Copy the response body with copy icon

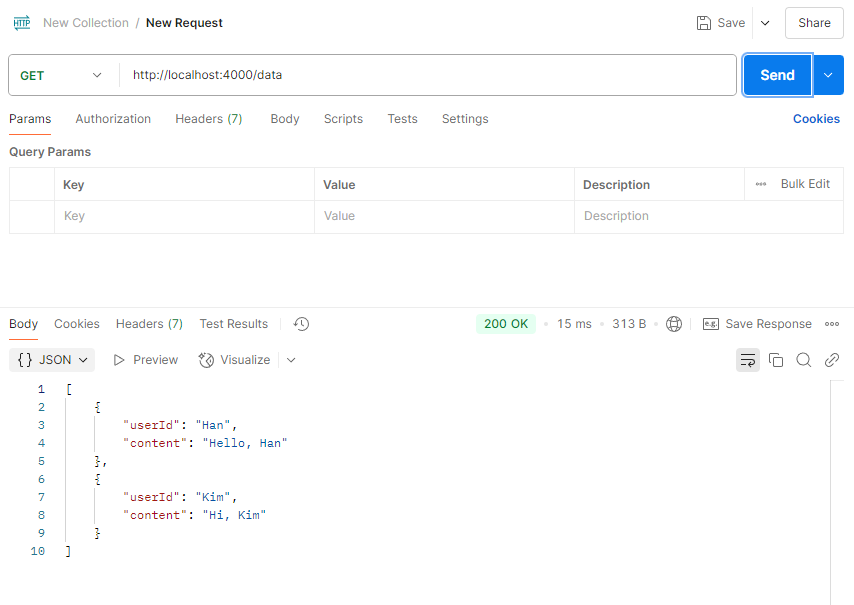[776, 360]
